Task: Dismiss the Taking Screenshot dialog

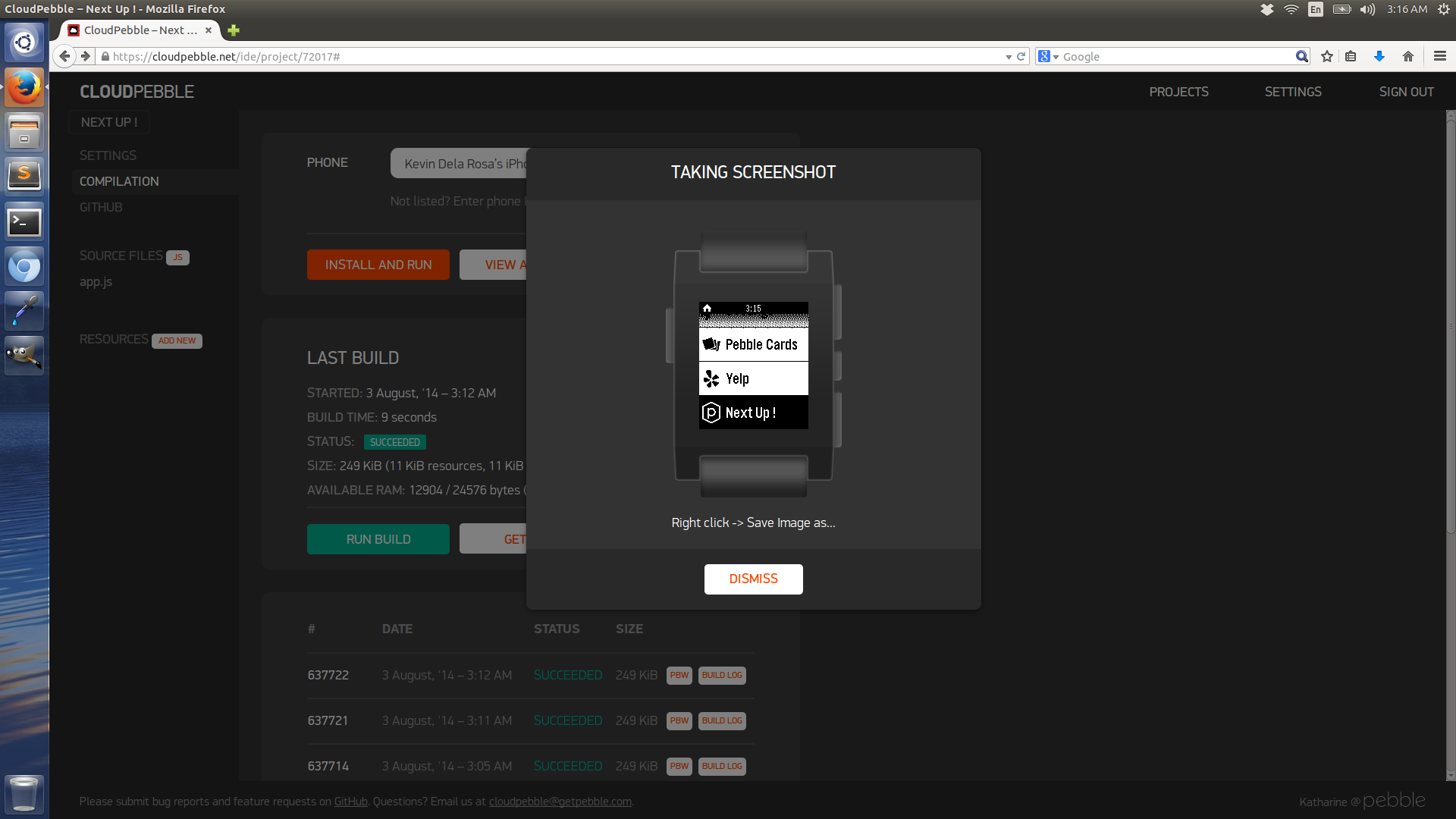Action: pyautogui.click(x=753, y=579)
